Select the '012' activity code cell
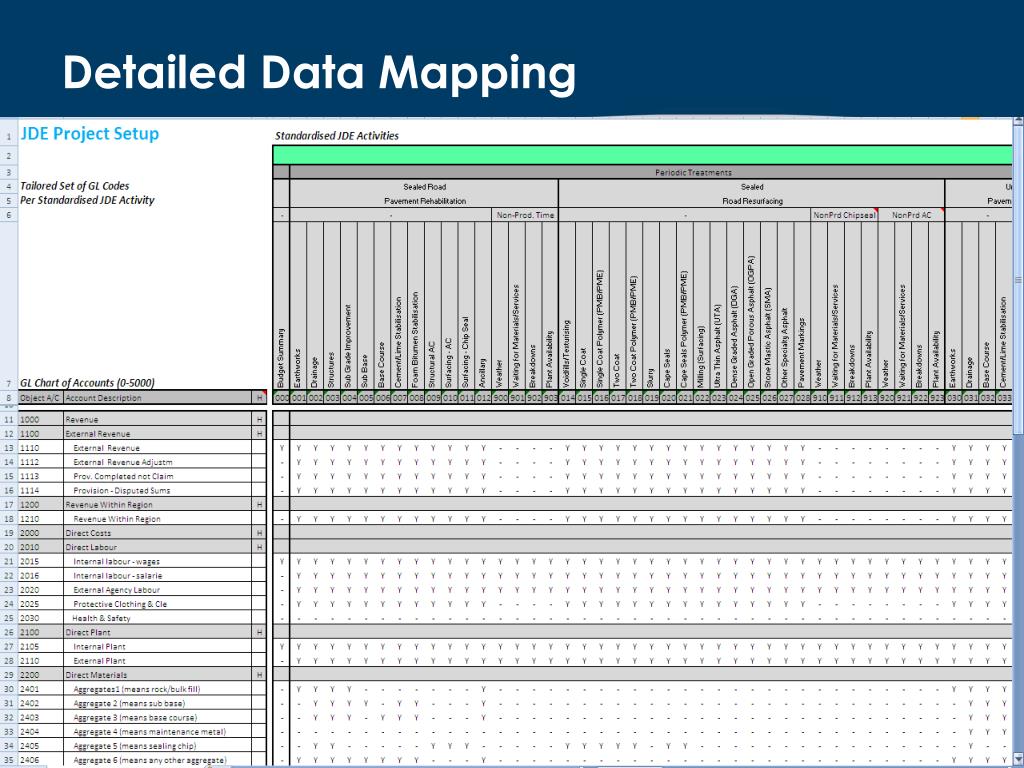 pyautogui.click(x=483, y=398)
